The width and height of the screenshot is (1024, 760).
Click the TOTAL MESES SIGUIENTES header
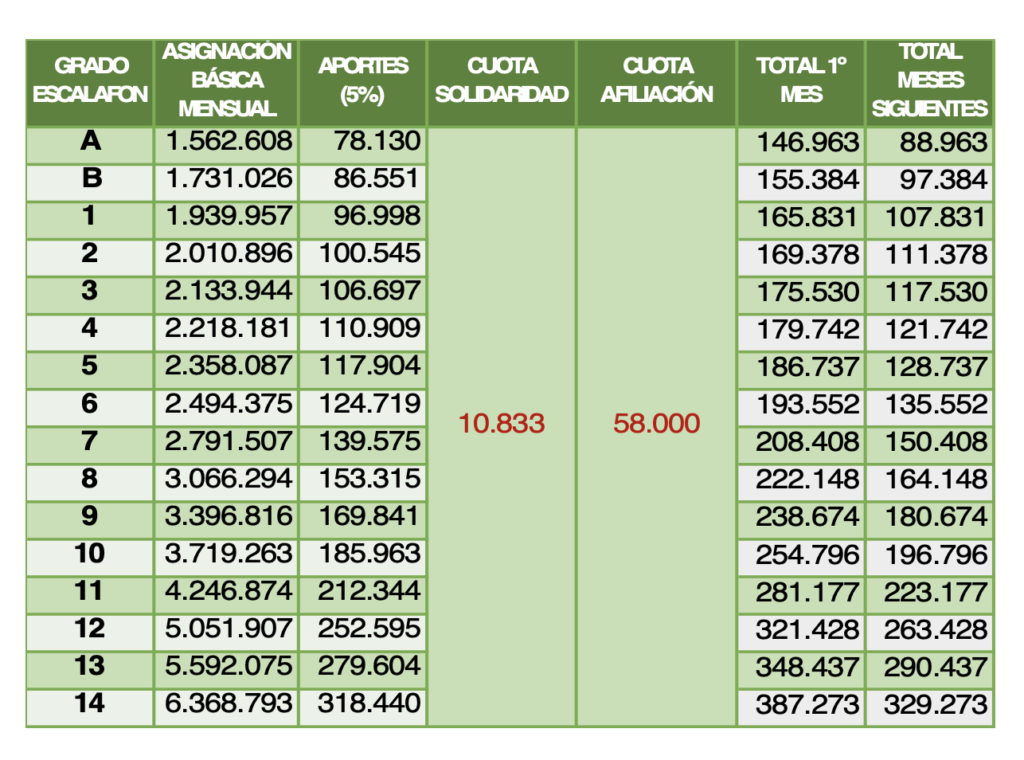pyautogui.click(x=929, y=80)
